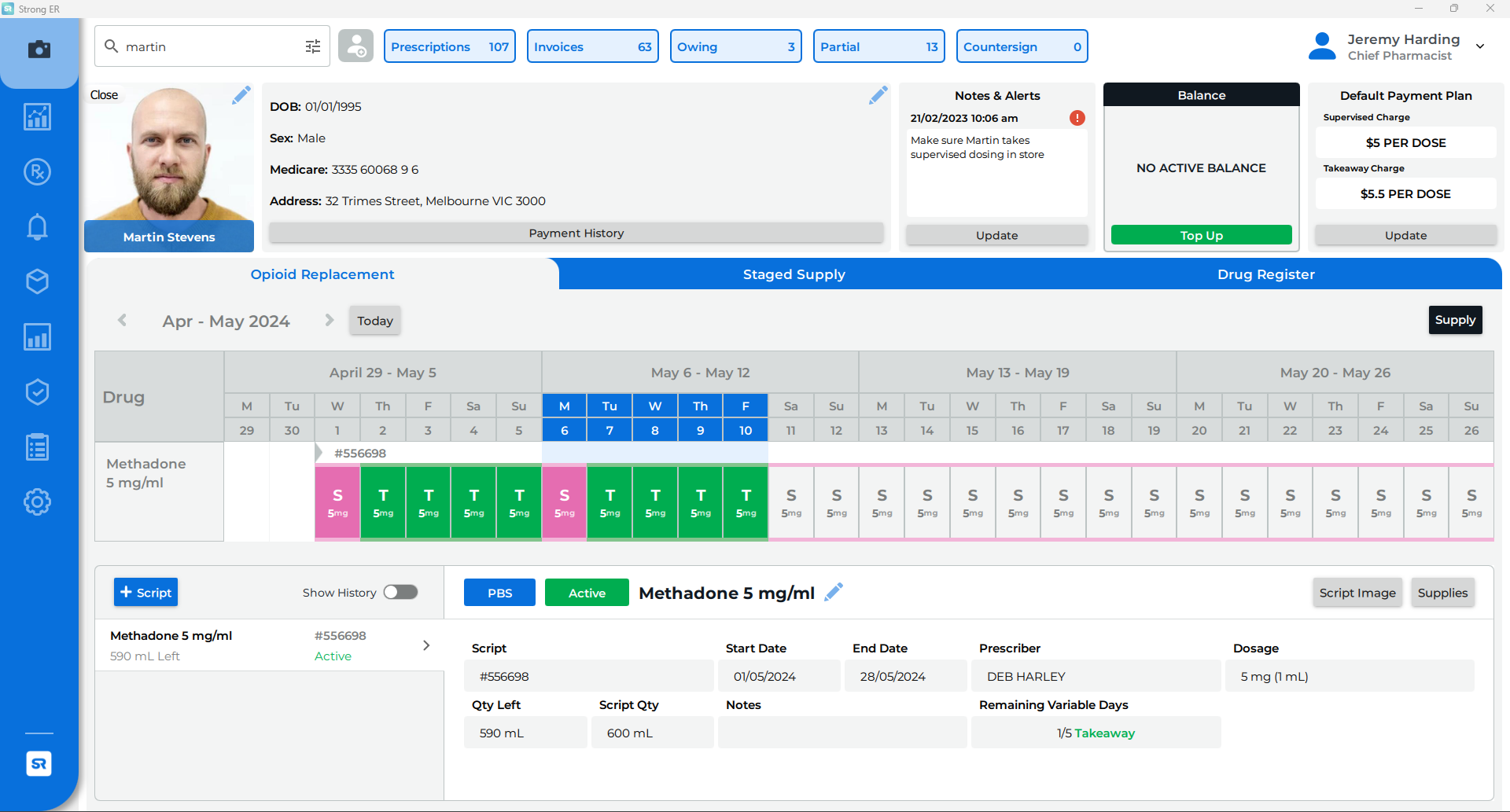Switch to the Staged Supply tab
This screenshot has width=1510, height=812.
pyautogui.click(x=794, y=274)
